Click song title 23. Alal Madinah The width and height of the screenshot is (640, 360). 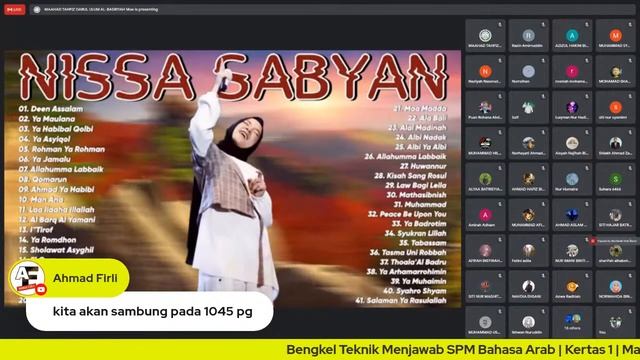(417, 128)
